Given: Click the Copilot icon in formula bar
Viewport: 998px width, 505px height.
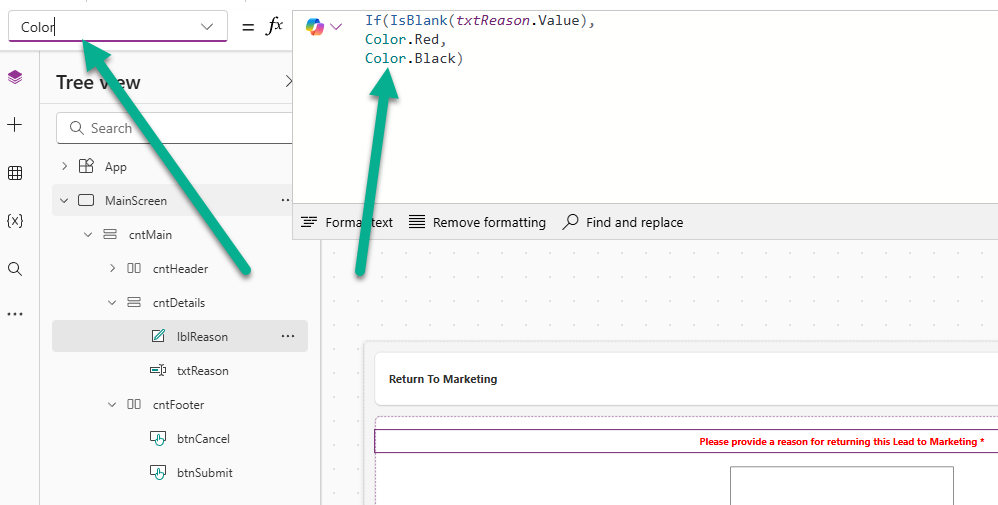Looking at the screenshot, I should [315, 27].
